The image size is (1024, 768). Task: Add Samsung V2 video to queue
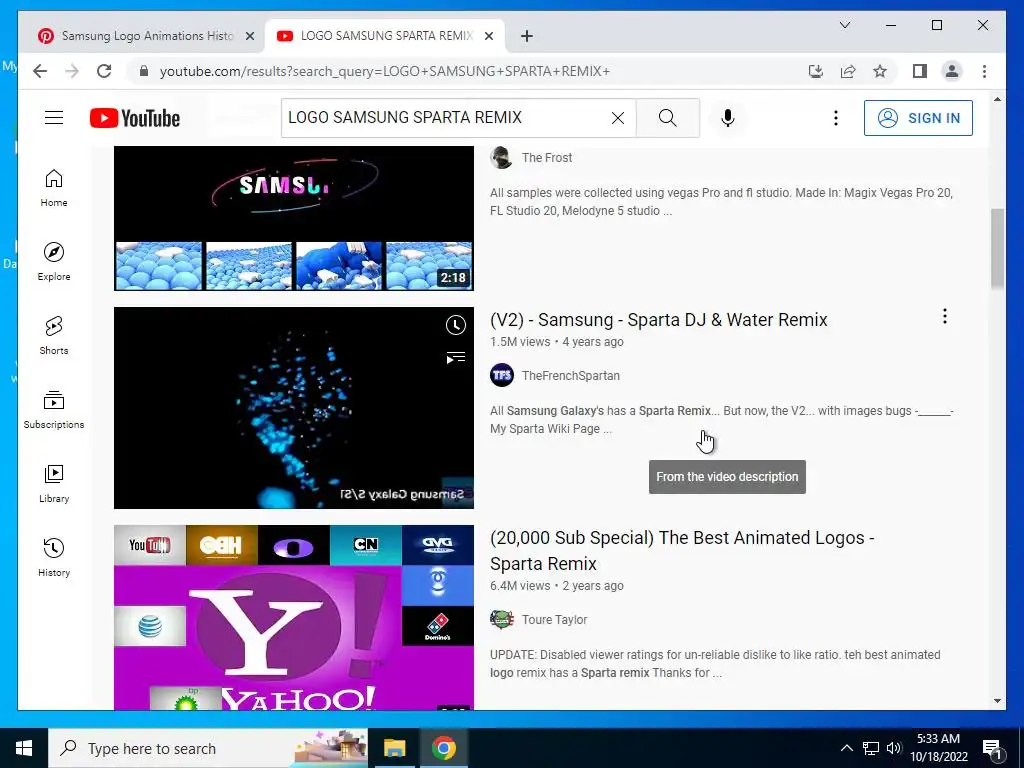coord(455,357)
